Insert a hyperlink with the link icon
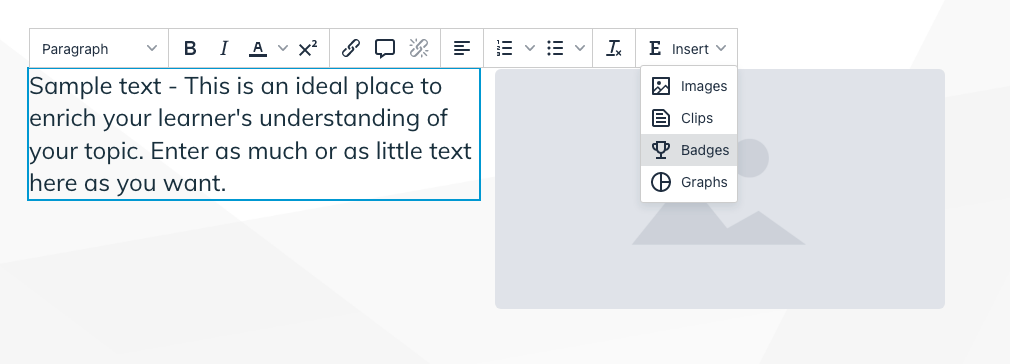Image resolution: width=1010 pixels, height=364 pixels. (350, 48)
